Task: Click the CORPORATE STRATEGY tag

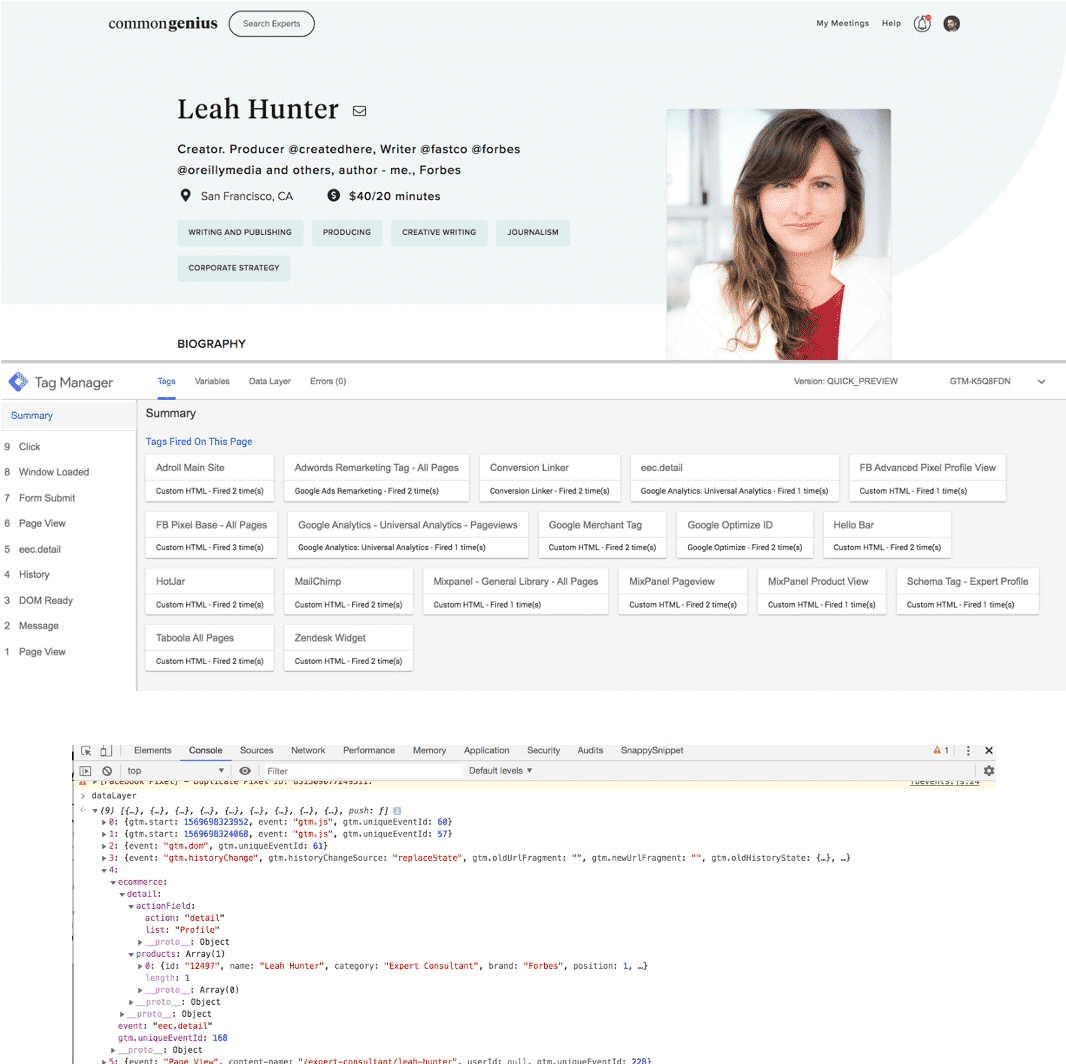Action: [234, 269]
